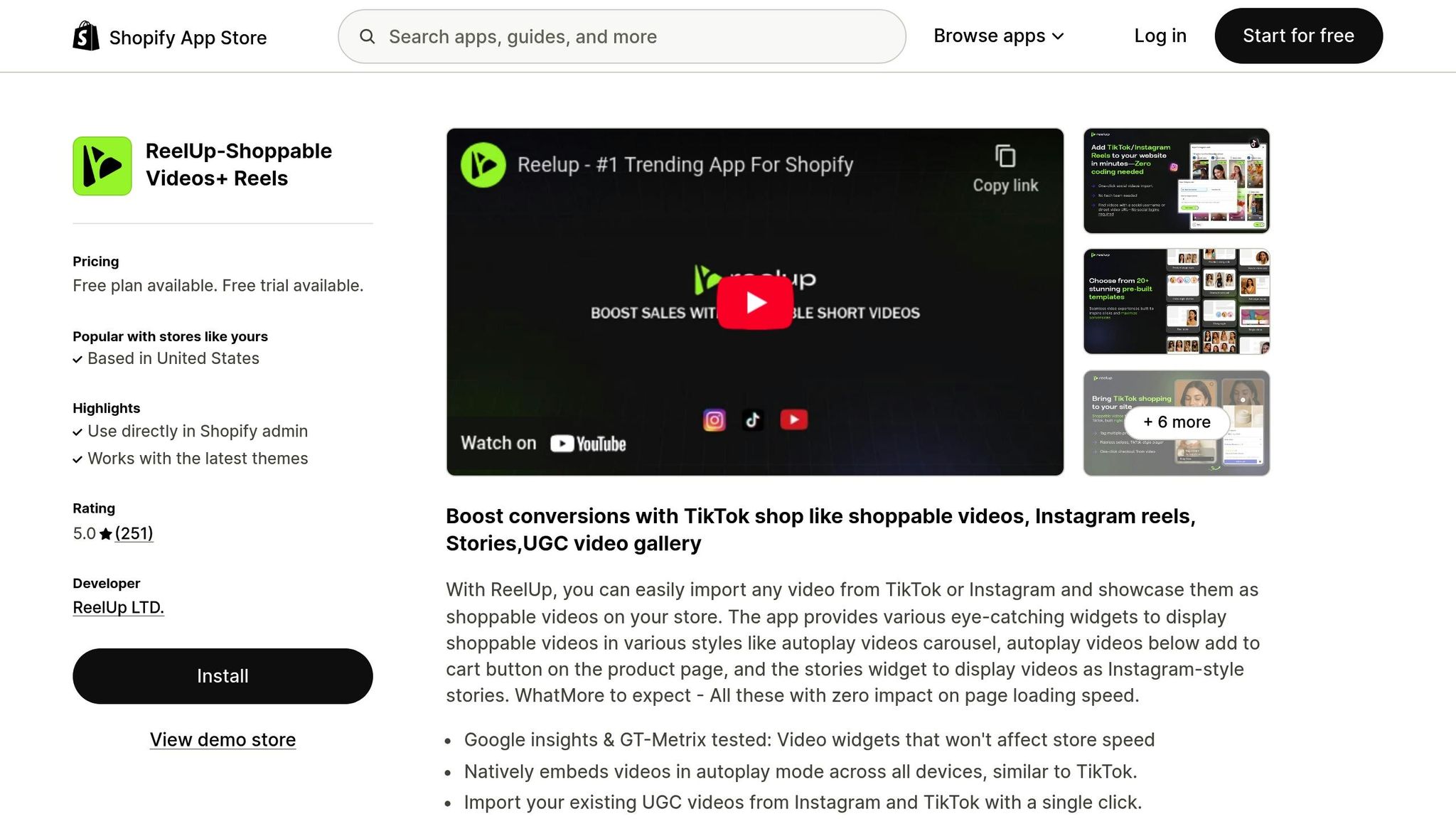Expand the Browse apps dropdown

click(998, 36)
